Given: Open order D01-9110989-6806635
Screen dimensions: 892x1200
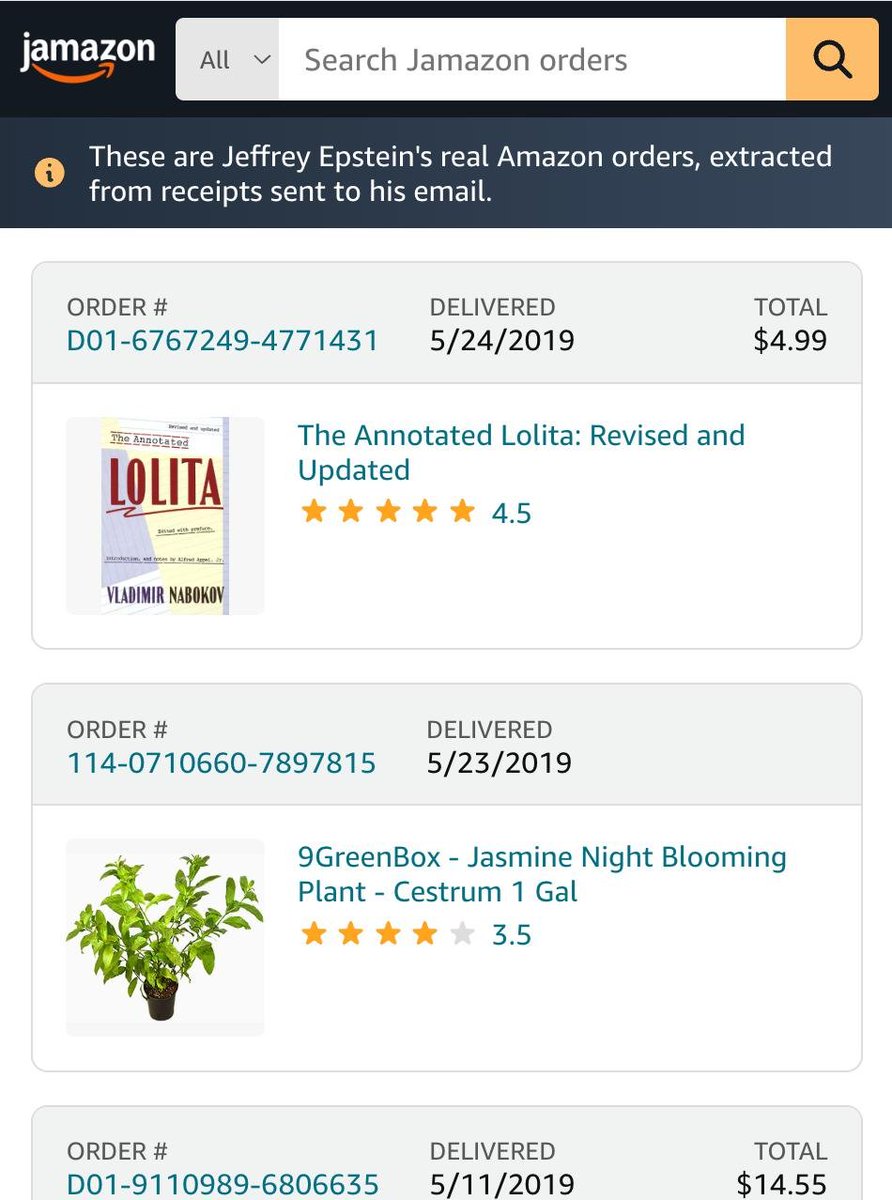Looking at the screenshot, I should 223,1185.
